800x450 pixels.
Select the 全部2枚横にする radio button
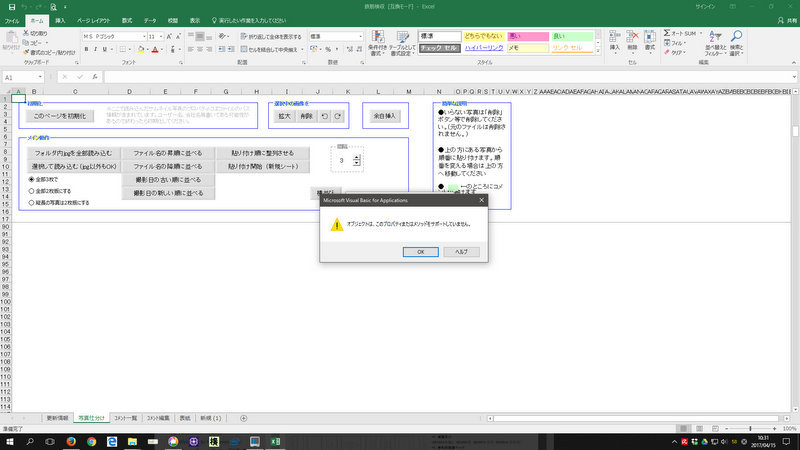click(x=31, y=189)
